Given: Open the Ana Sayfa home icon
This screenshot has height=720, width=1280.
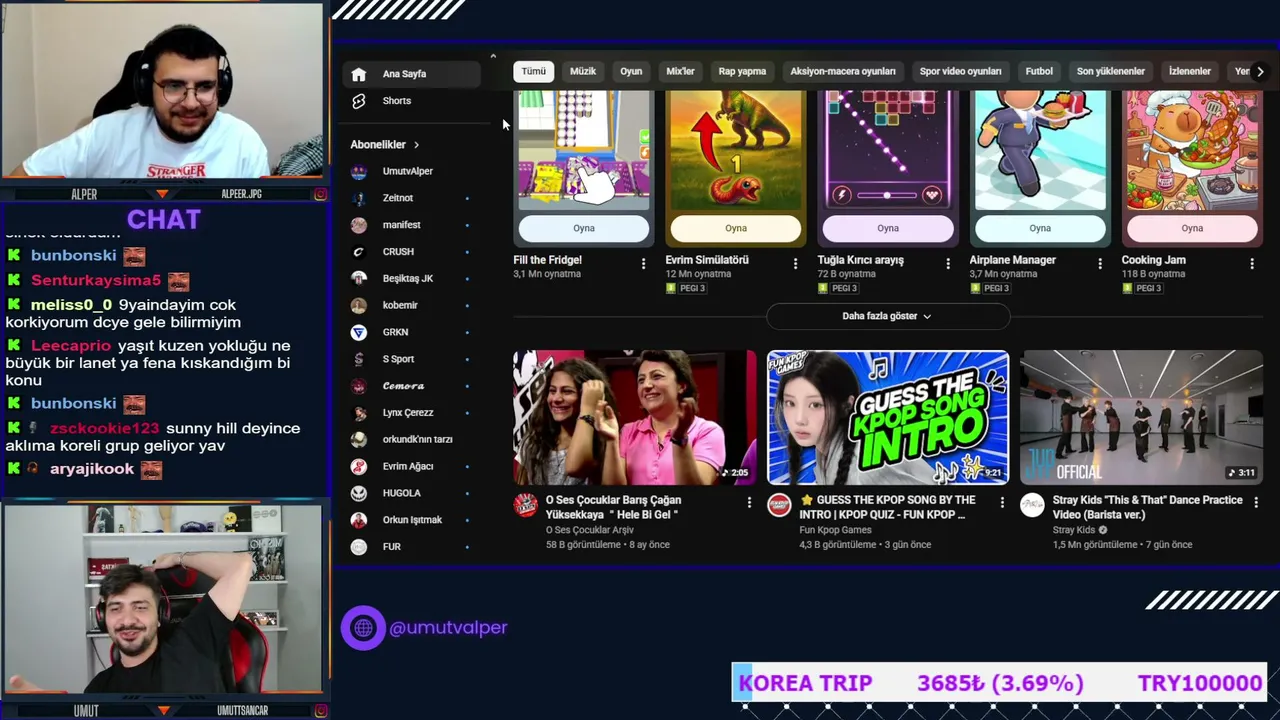Looking at the screenshot, I should point(359,74).
